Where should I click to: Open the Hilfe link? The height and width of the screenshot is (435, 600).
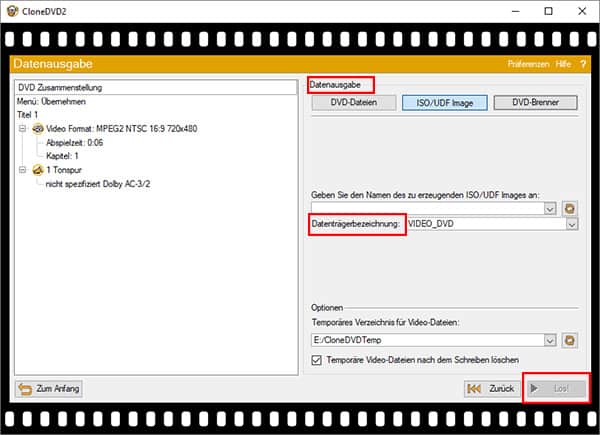[x=563, y=64]
